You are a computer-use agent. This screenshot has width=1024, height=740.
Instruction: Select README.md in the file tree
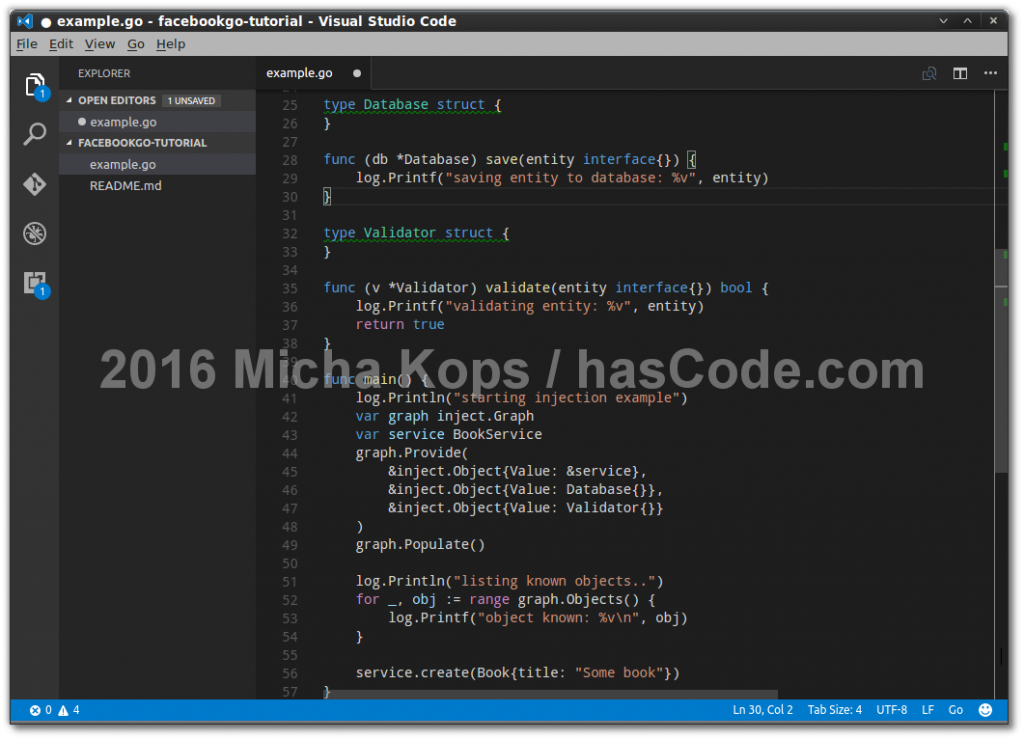tap(125, 185)
